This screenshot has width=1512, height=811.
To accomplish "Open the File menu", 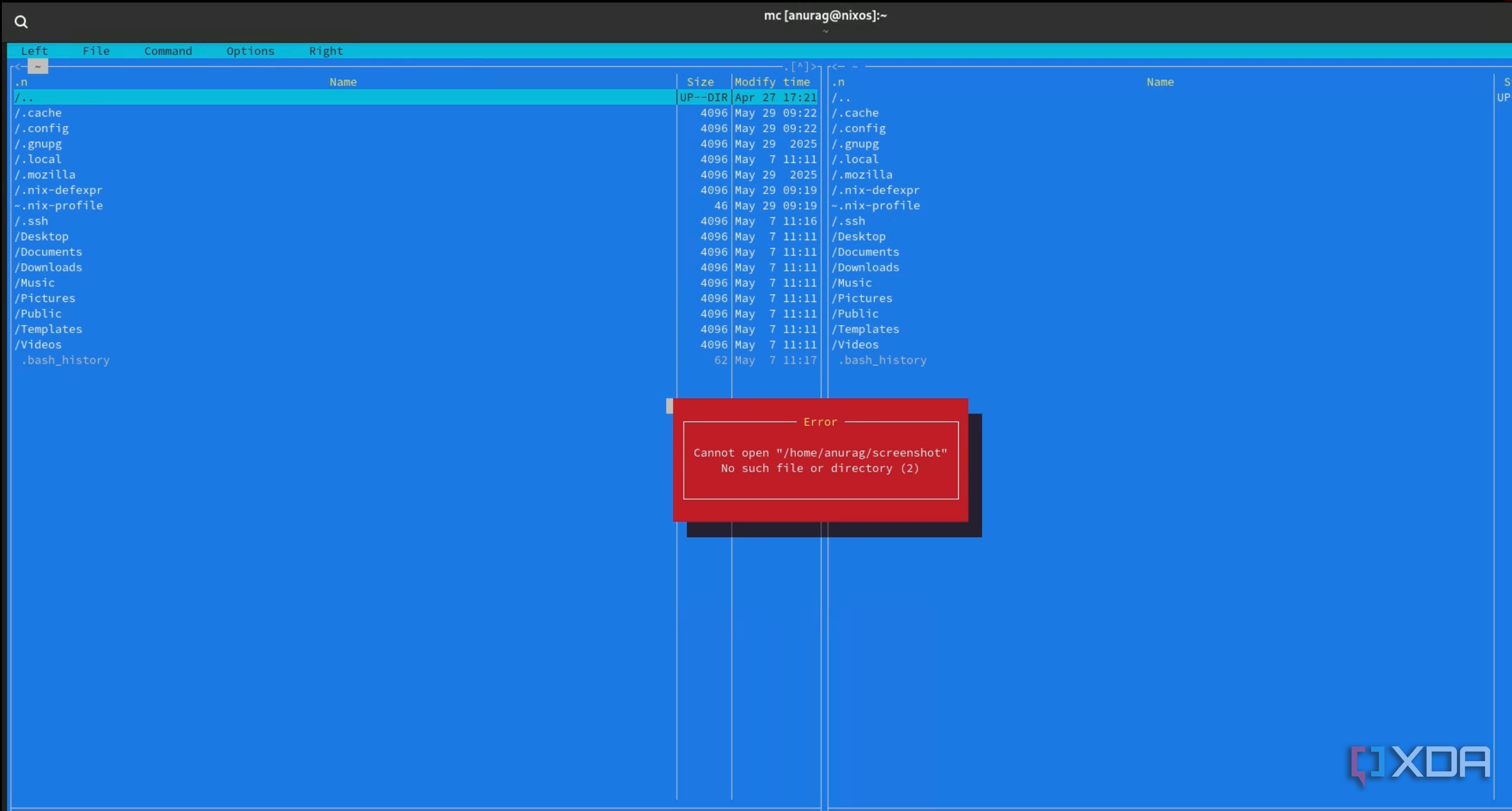I will [x=96, y=51].
